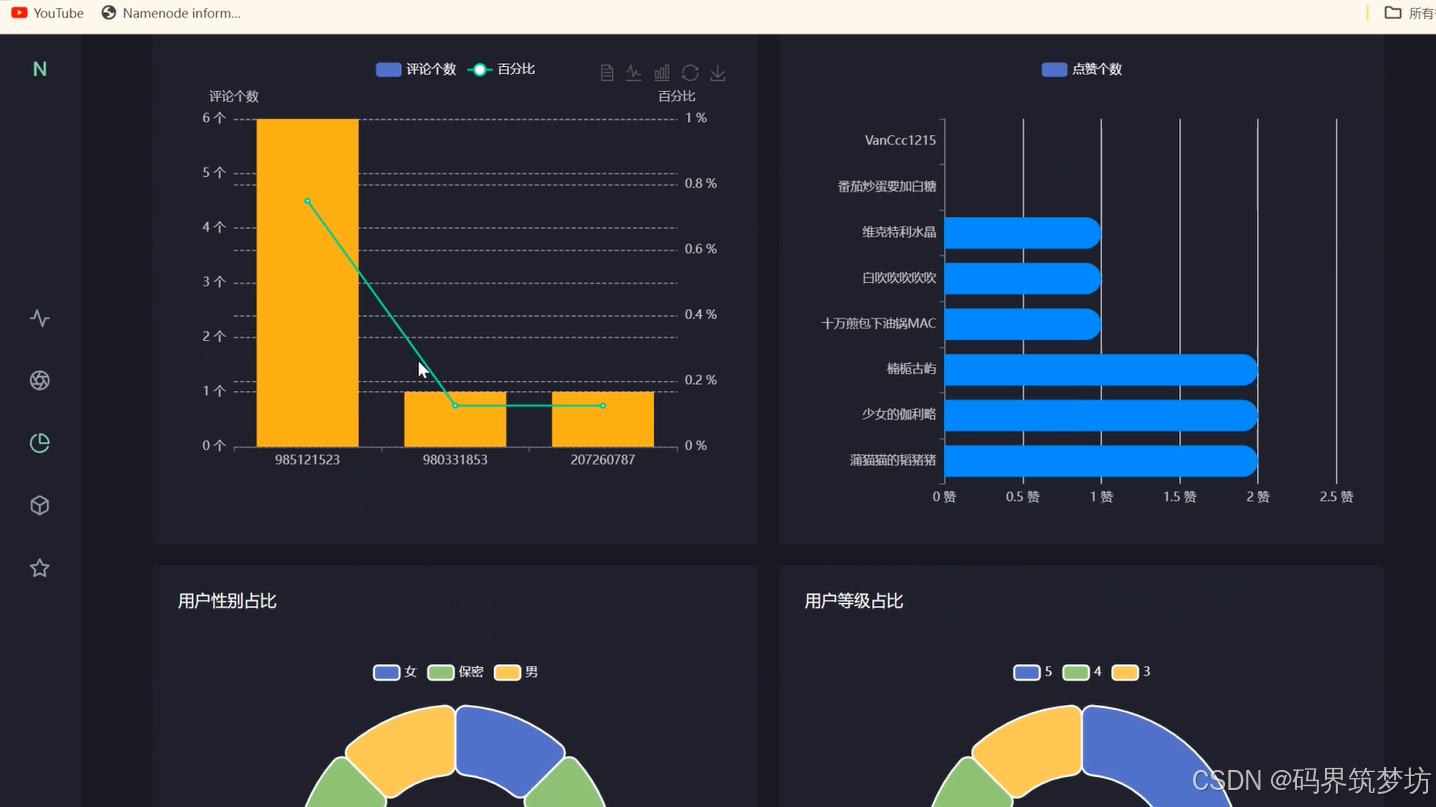Open the star favorites sidebar icon
The width and height of the screenshot is (1436, 807).
[x=40, y=568]
